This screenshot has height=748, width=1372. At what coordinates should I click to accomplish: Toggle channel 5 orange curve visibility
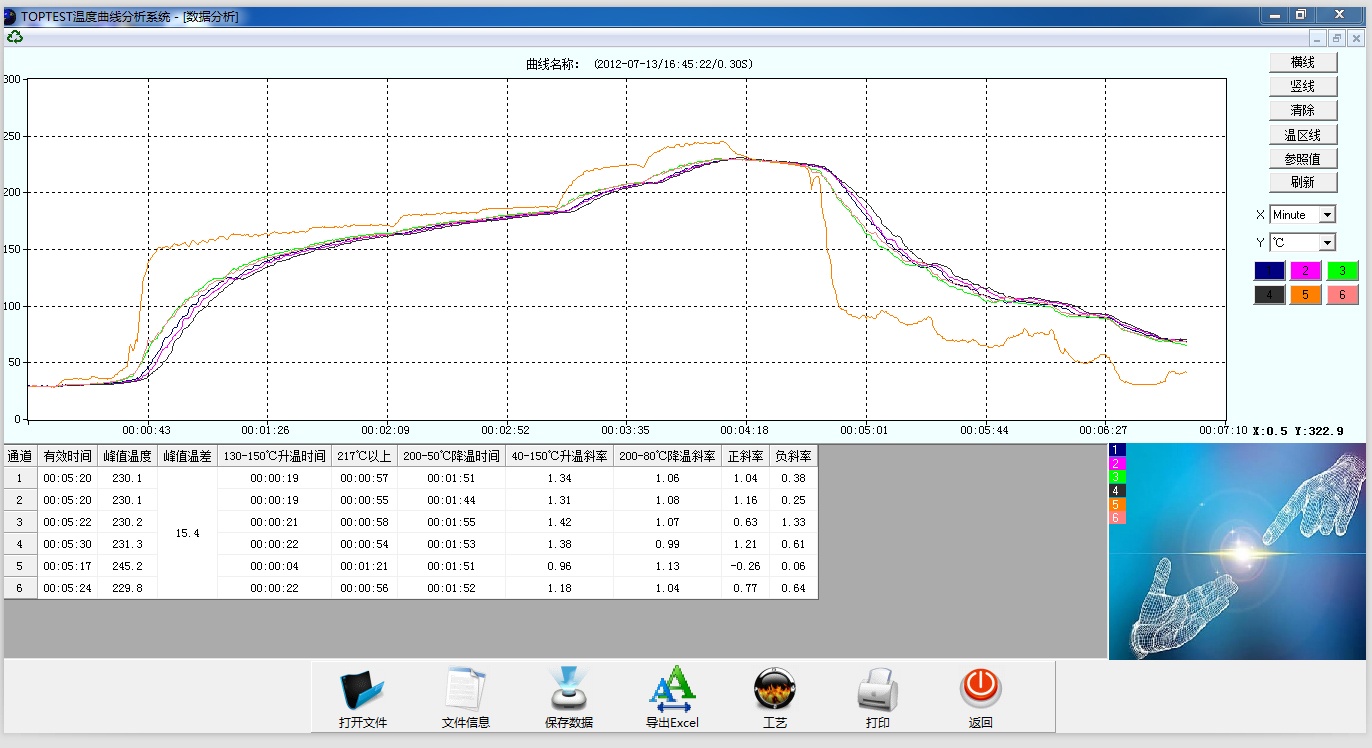(1305, 295)
